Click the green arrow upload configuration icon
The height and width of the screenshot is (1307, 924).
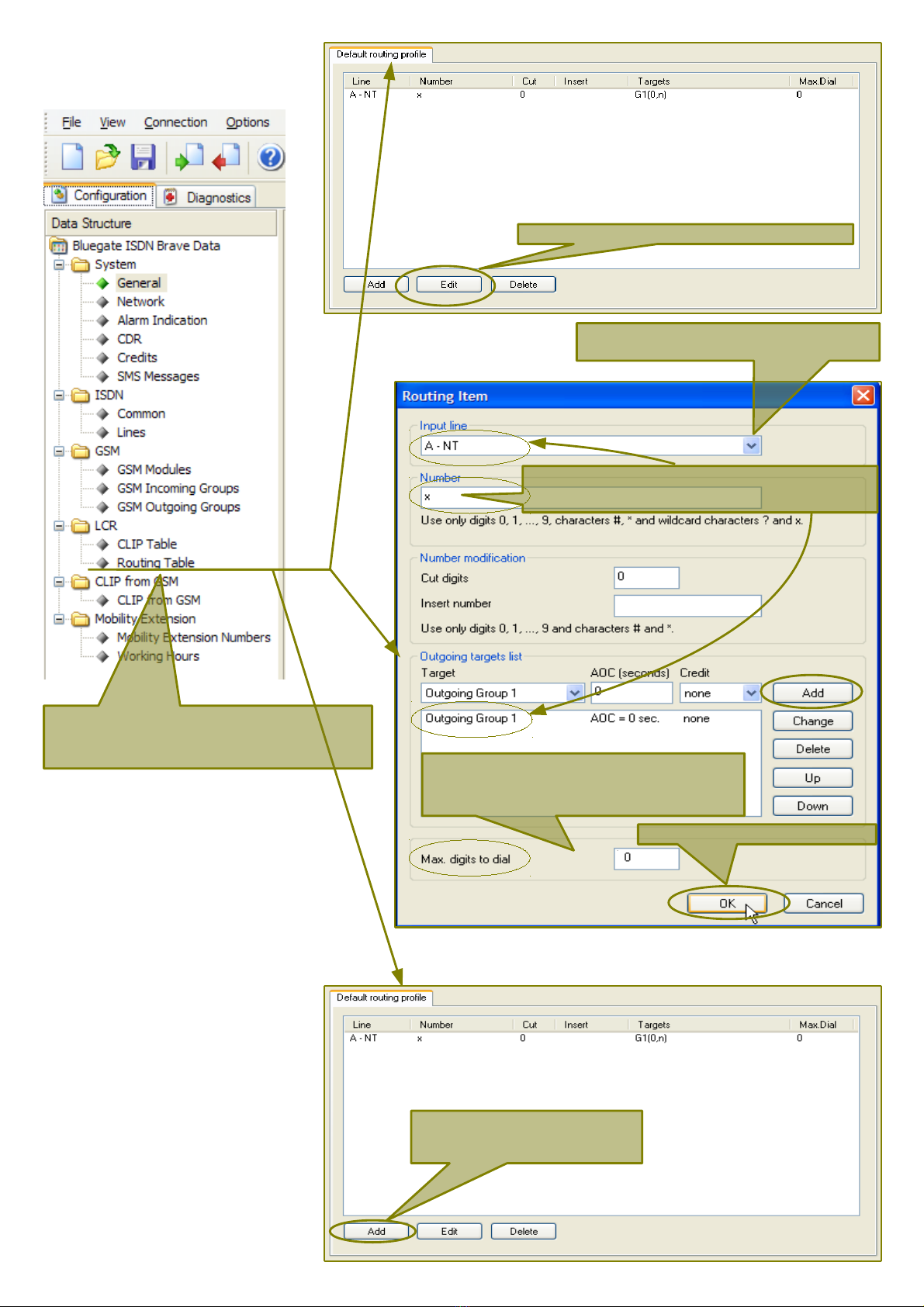tap(189, 157)
